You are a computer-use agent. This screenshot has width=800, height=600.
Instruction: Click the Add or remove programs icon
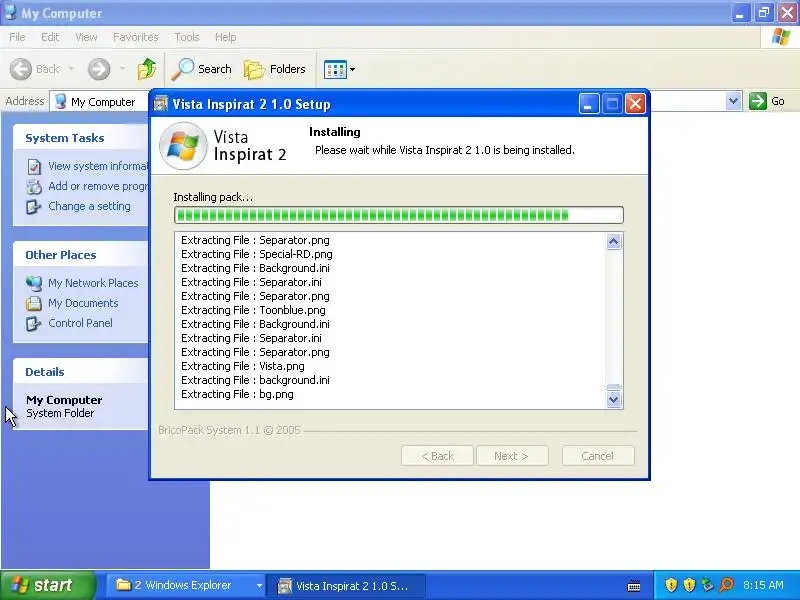pyautogui.click(x=34, y=187)
